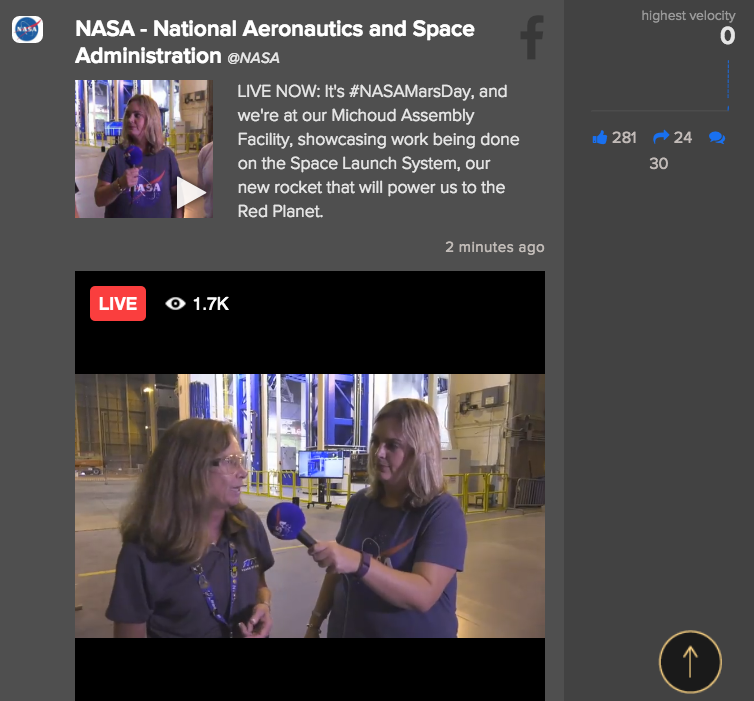Click the share arrow icon

pyautogui.click(x=661, y=137)
